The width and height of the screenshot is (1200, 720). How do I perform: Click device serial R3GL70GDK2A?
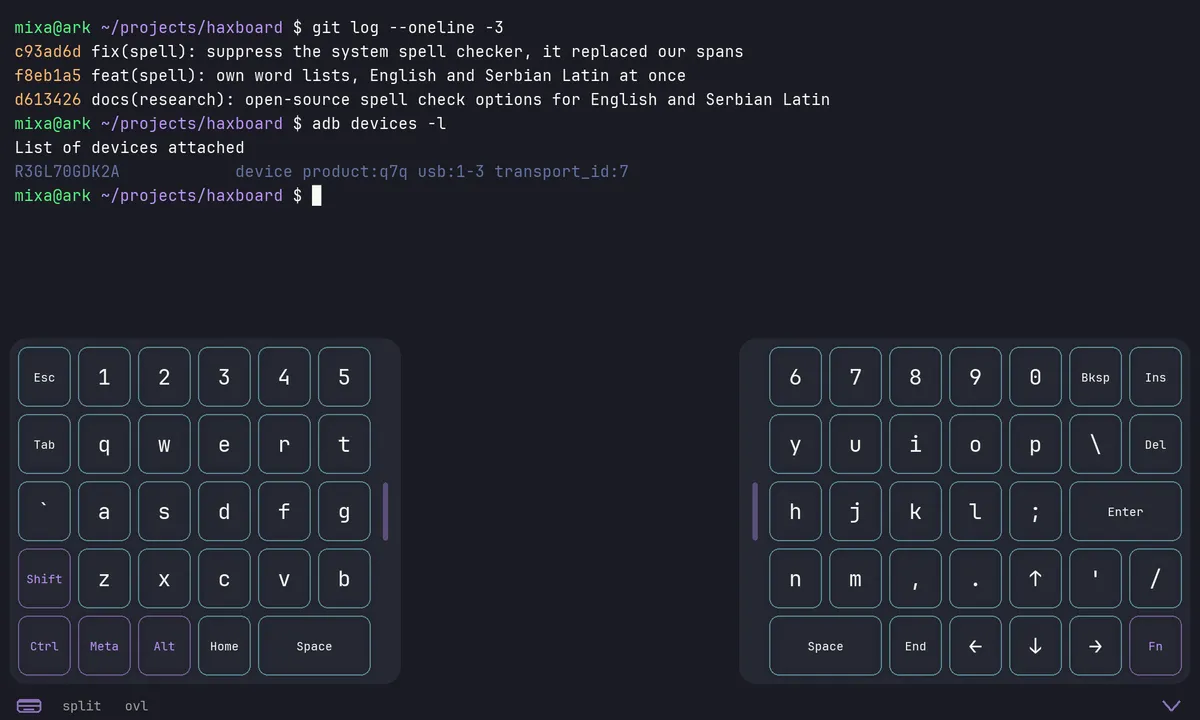67,171
